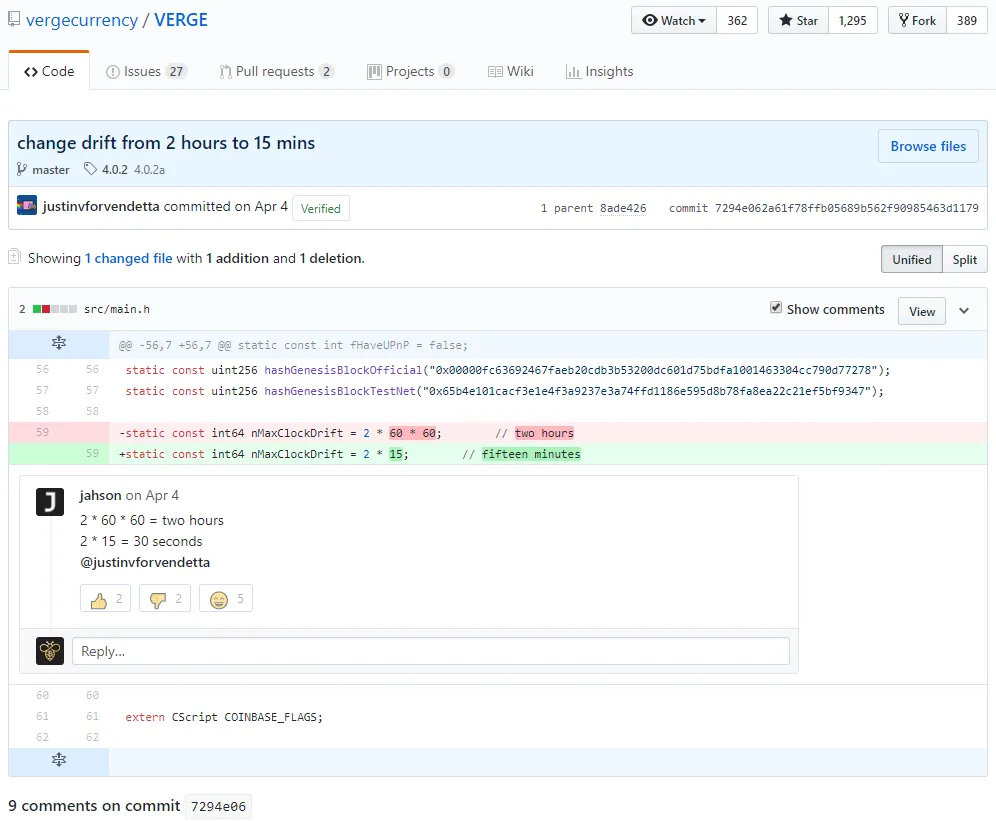The width and height of the screenshot is (996, 821).
Task: Click the bee avatar next to the Reply box
Action: point(50,651)
